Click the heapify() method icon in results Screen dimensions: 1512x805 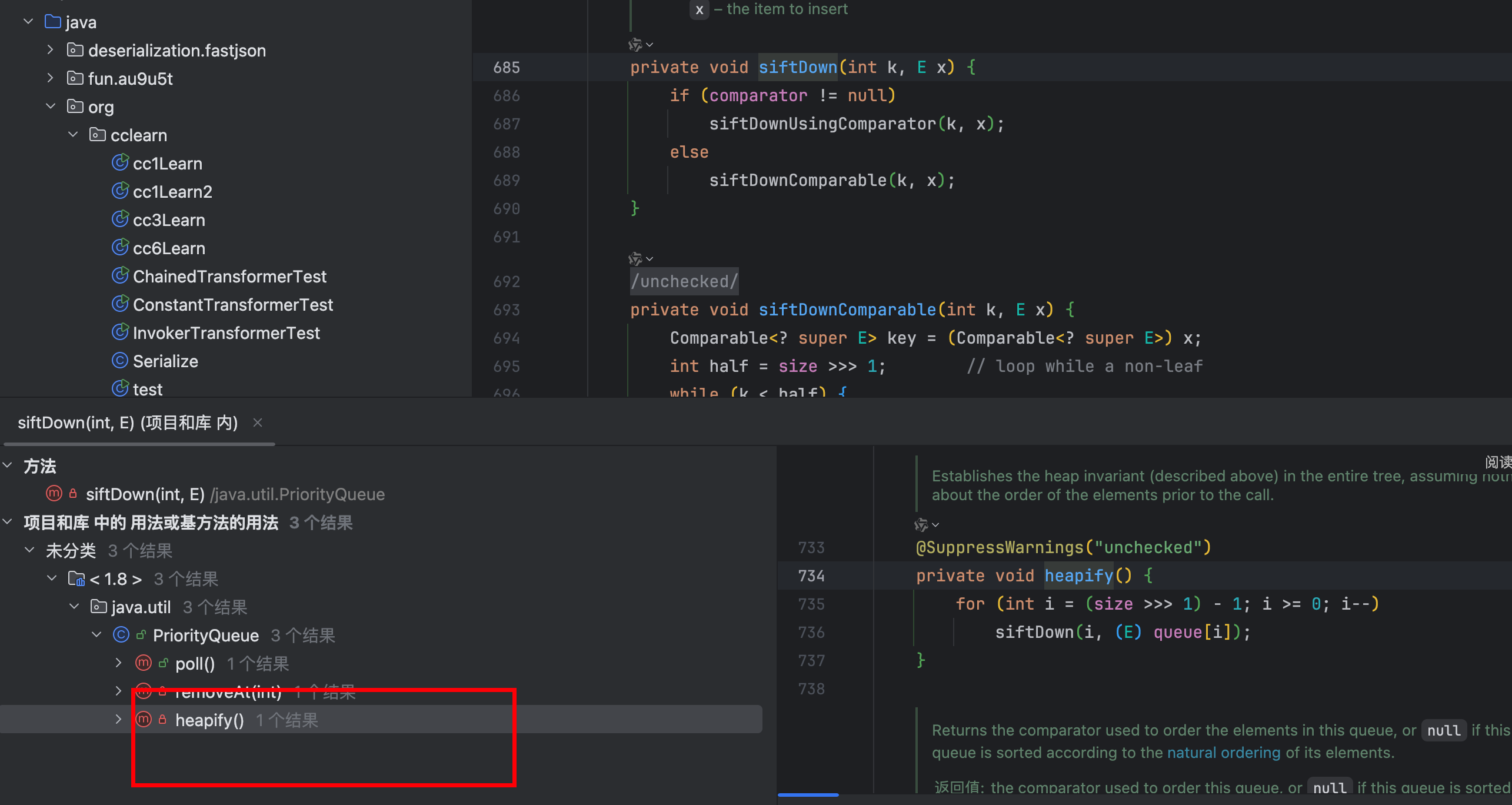(x=144, y=719)
